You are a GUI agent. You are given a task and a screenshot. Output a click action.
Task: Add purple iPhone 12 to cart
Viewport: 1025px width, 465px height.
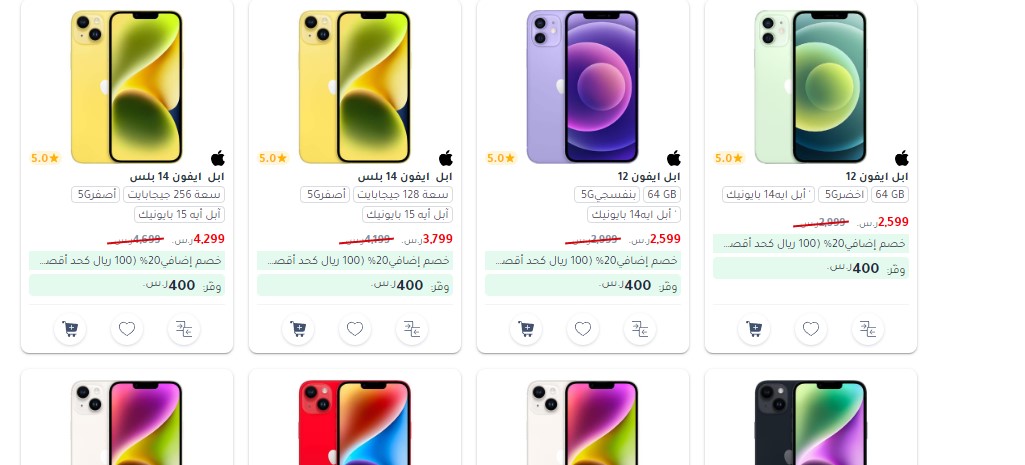coord(526,329)
